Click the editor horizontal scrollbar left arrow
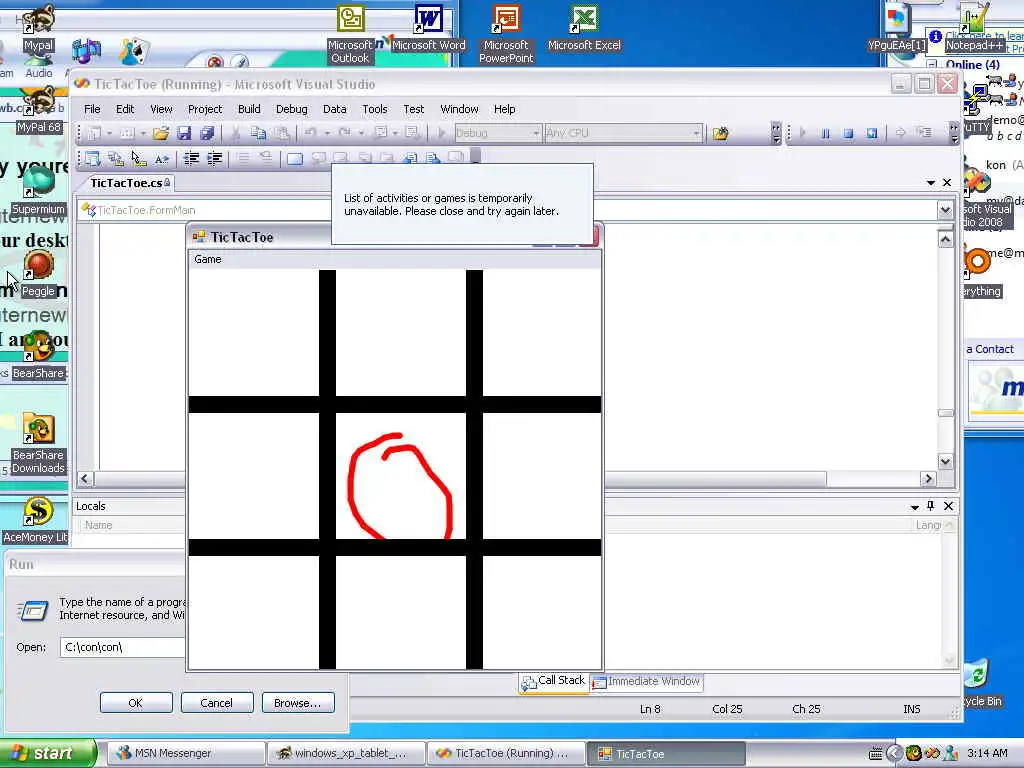1024x768 pixels. [85, 479]
